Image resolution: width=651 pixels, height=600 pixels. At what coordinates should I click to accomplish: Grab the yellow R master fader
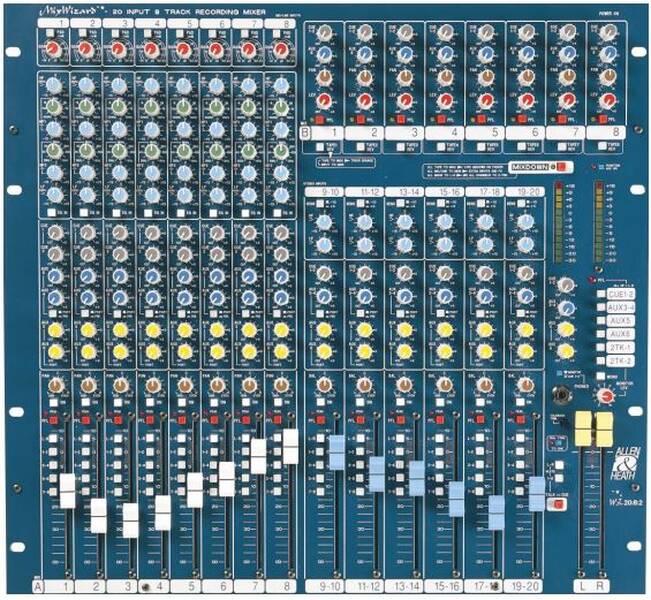tap(604, 429)
